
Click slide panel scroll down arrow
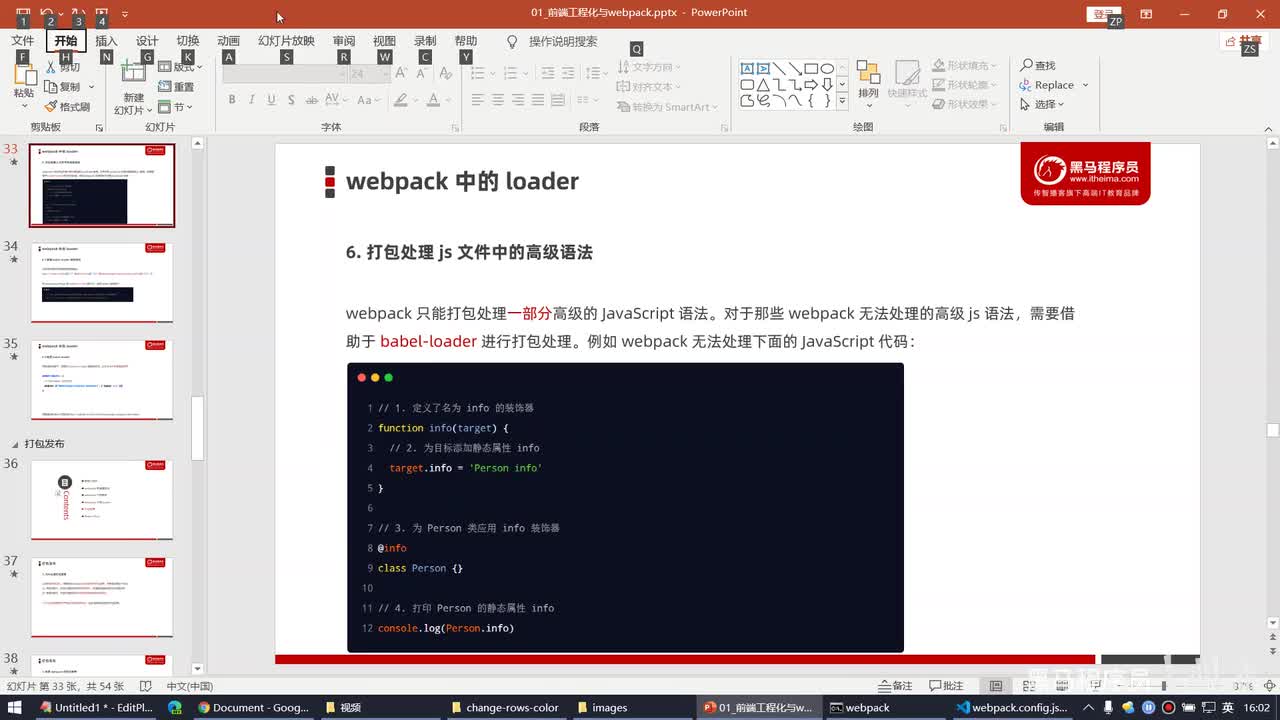[x=197, y=668]
